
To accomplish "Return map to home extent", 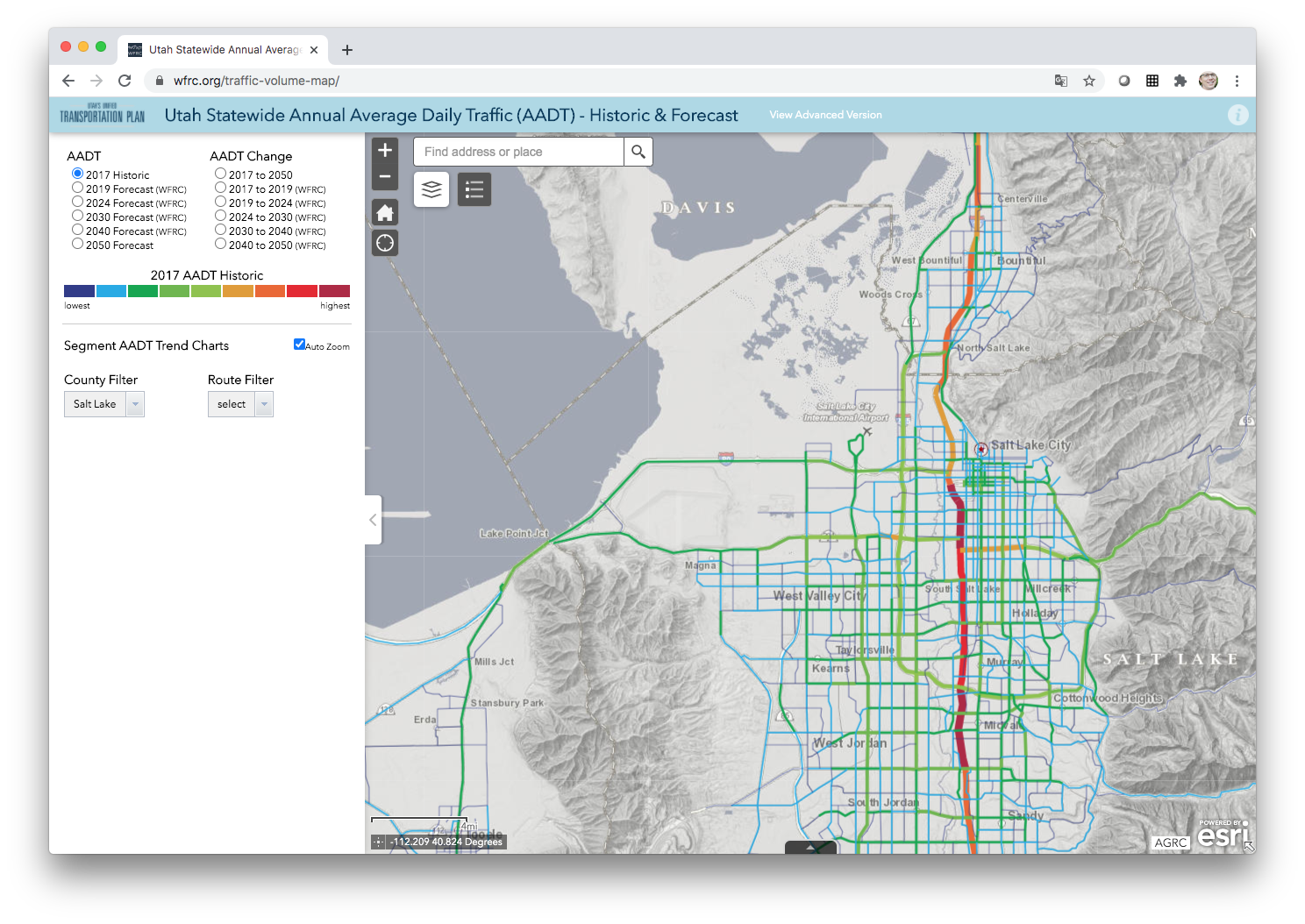I will pyautogui.click(x=385, y=212).
